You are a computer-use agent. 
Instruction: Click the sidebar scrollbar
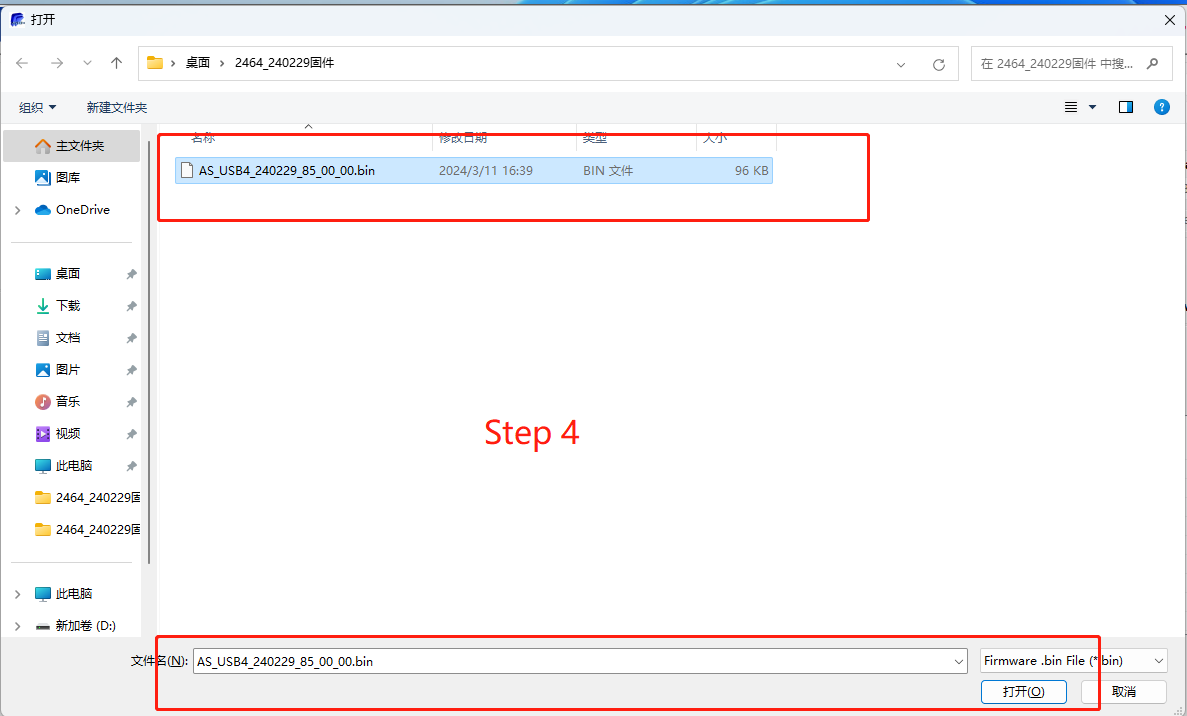150,350
